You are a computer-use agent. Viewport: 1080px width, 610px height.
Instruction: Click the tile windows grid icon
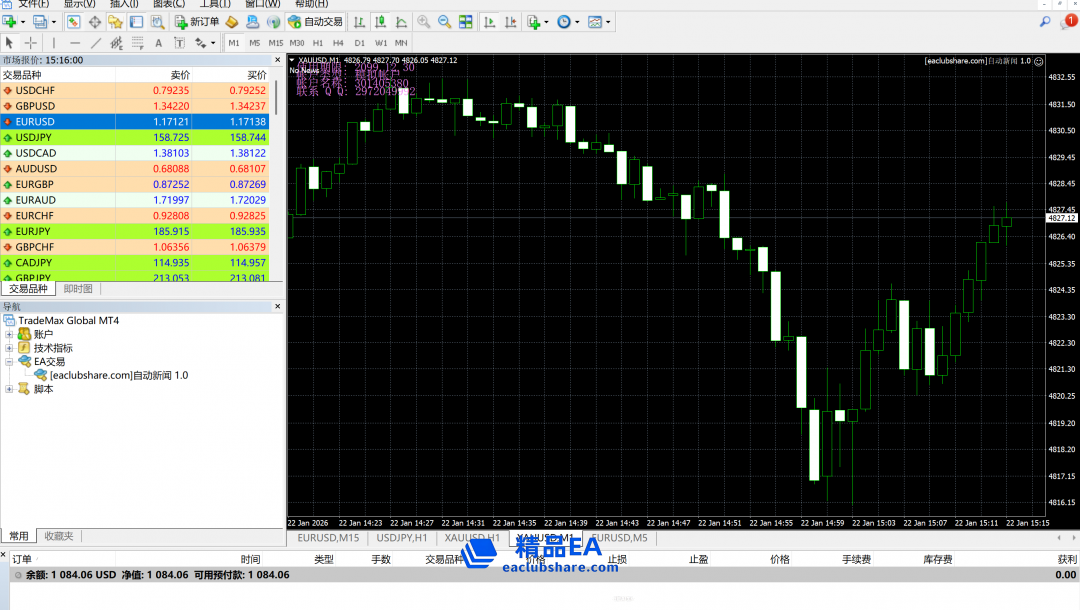466,21
